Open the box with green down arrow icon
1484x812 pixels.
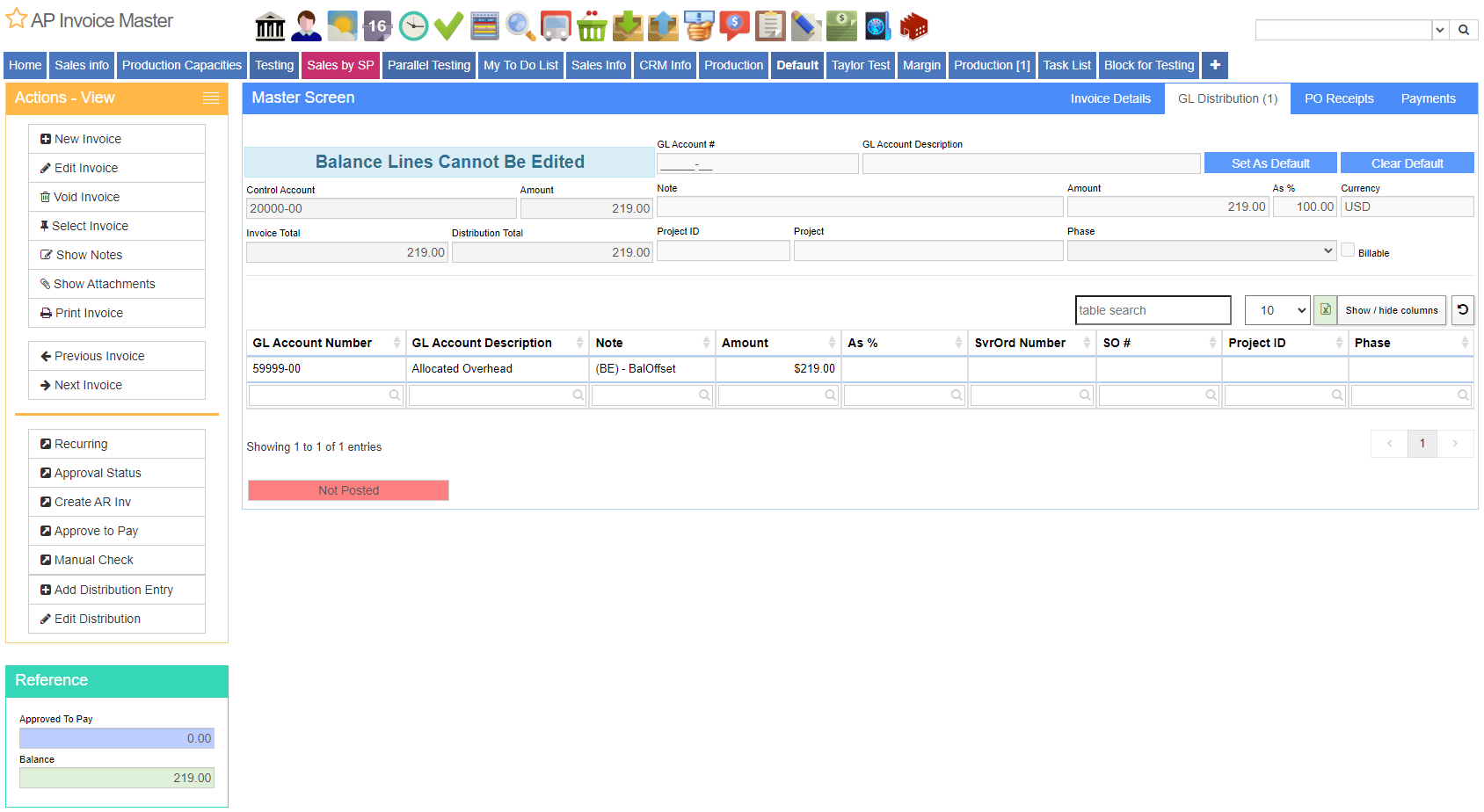(x=628, y=26)
